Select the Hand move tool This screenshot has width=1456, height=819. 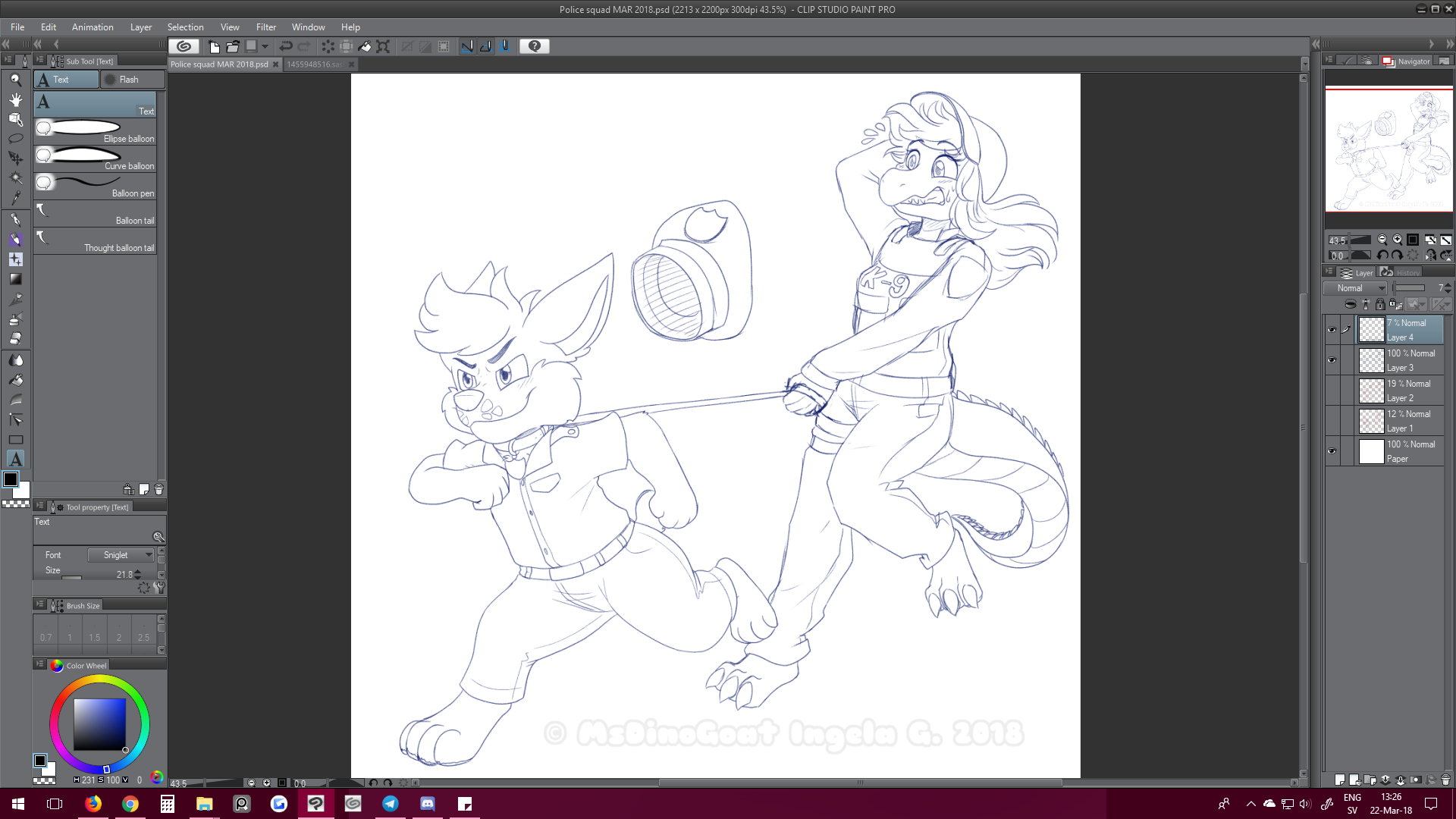15,99
